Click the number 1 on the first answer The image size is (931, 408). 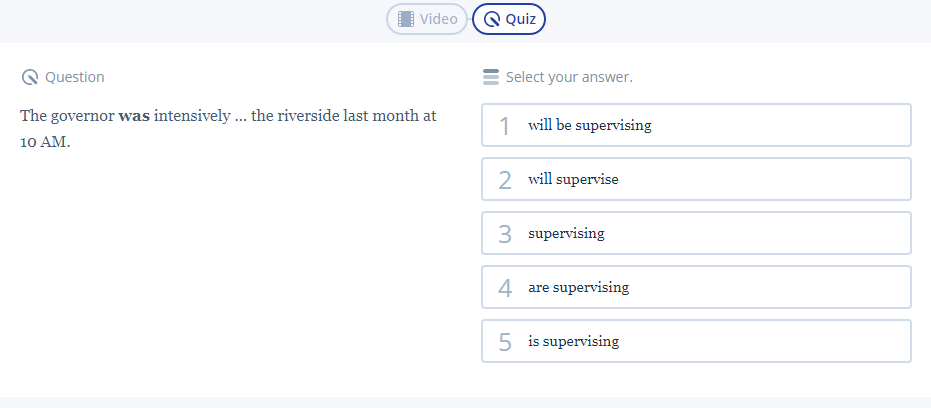tap(505, 126)
